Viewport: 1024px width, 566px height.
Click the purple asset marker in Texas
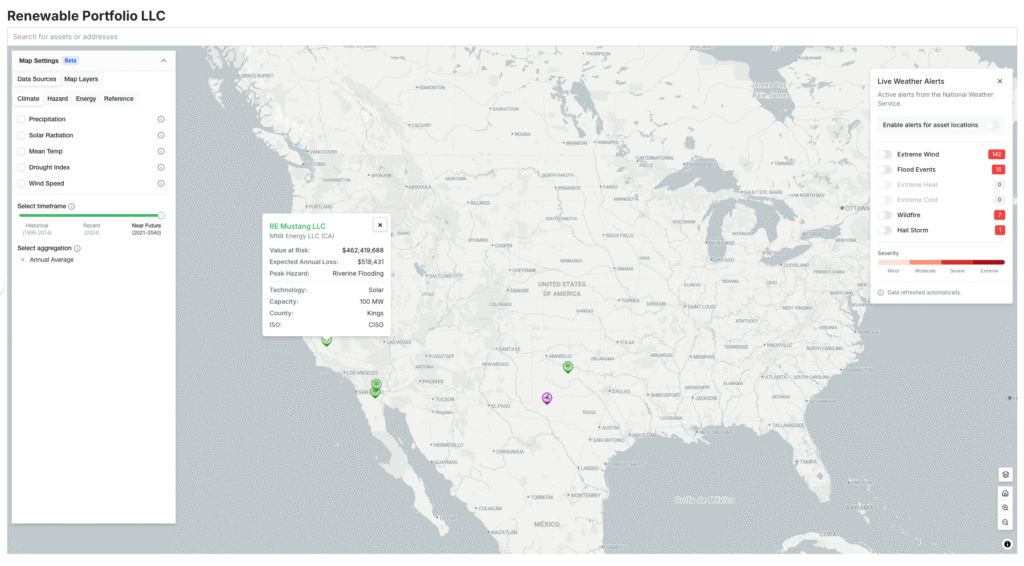click(x=547, y=398)
